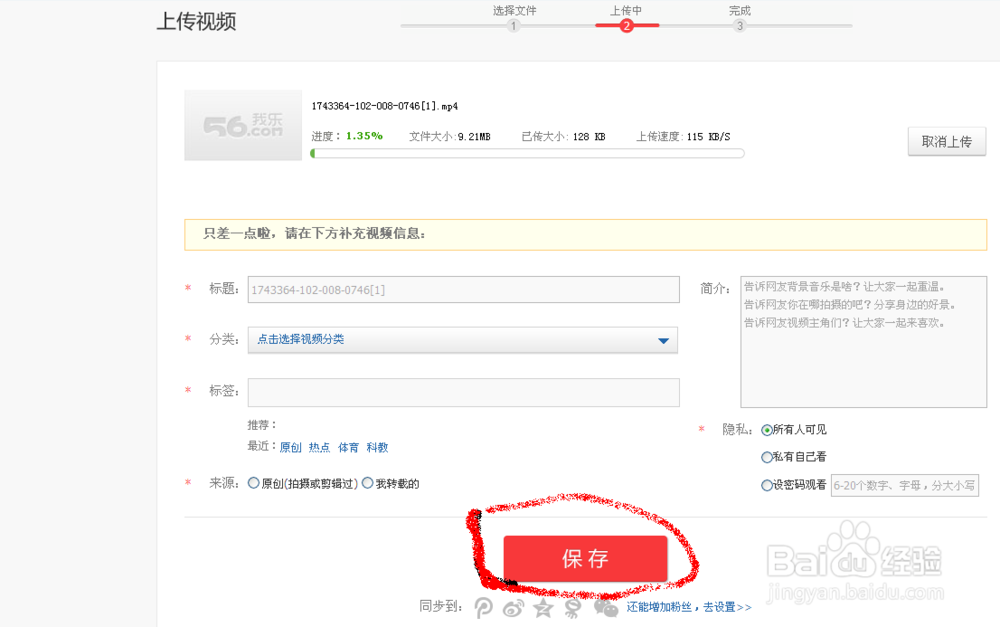Toggle the Renren sync icon
Image resolution: width=1000 pixels, height=627 pixels.
tap(573, 608)
